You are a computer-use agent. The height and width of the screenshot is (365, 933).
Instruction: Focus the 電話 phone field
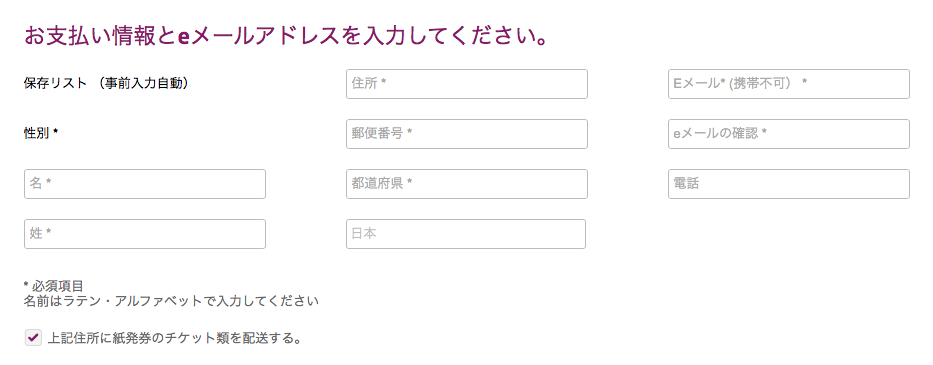tap(788, 184)
